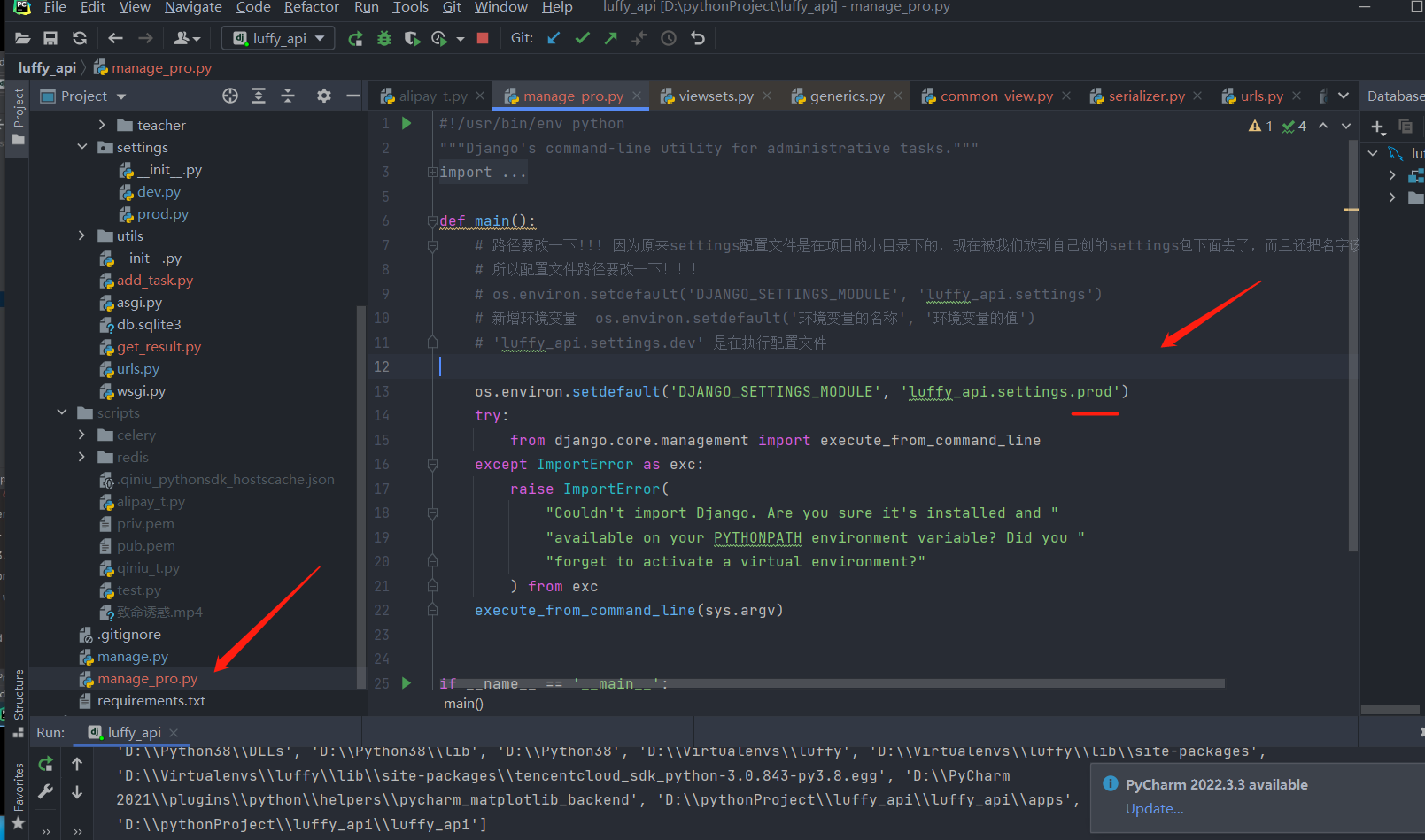Expand the celery folder
The width and height of the screenshot is (1425, 840).
[x=81, y=435]
